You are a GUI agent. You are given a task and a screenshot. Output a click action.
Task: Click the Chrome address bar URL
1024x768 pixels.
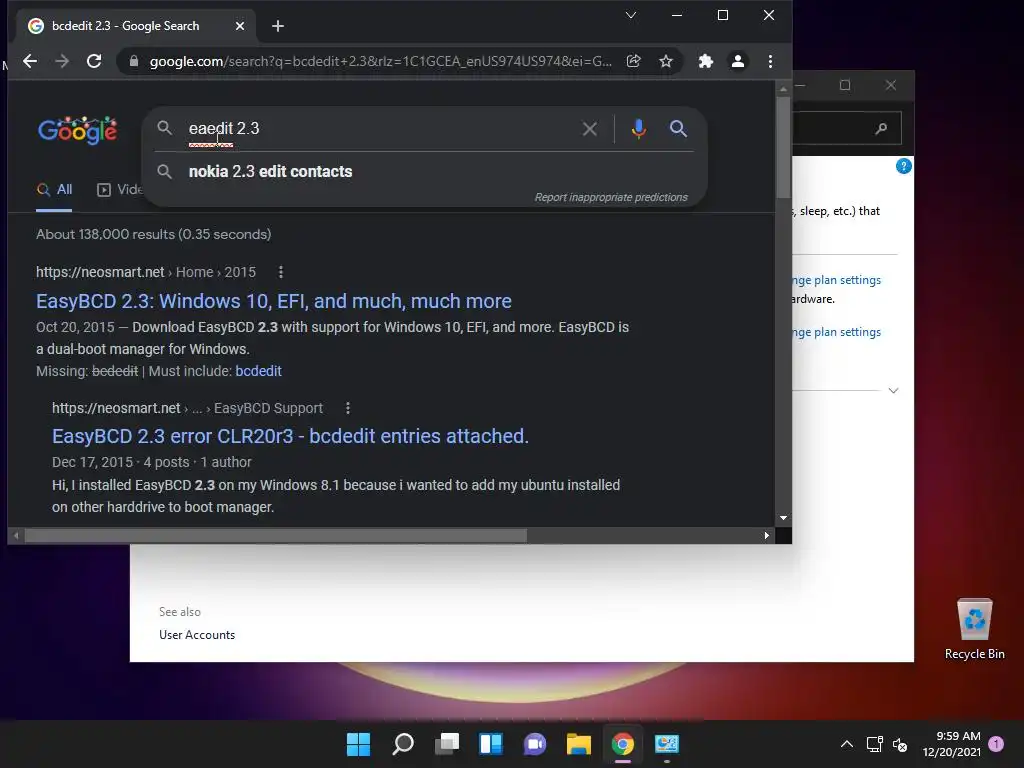[381, 61]
